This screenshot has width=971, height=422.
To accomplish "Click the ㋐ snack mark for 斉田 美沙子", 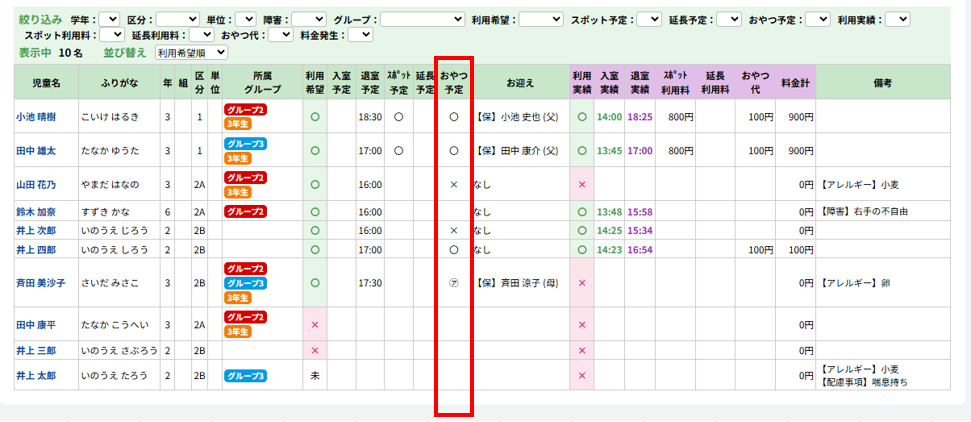I will tap(453, 283).
